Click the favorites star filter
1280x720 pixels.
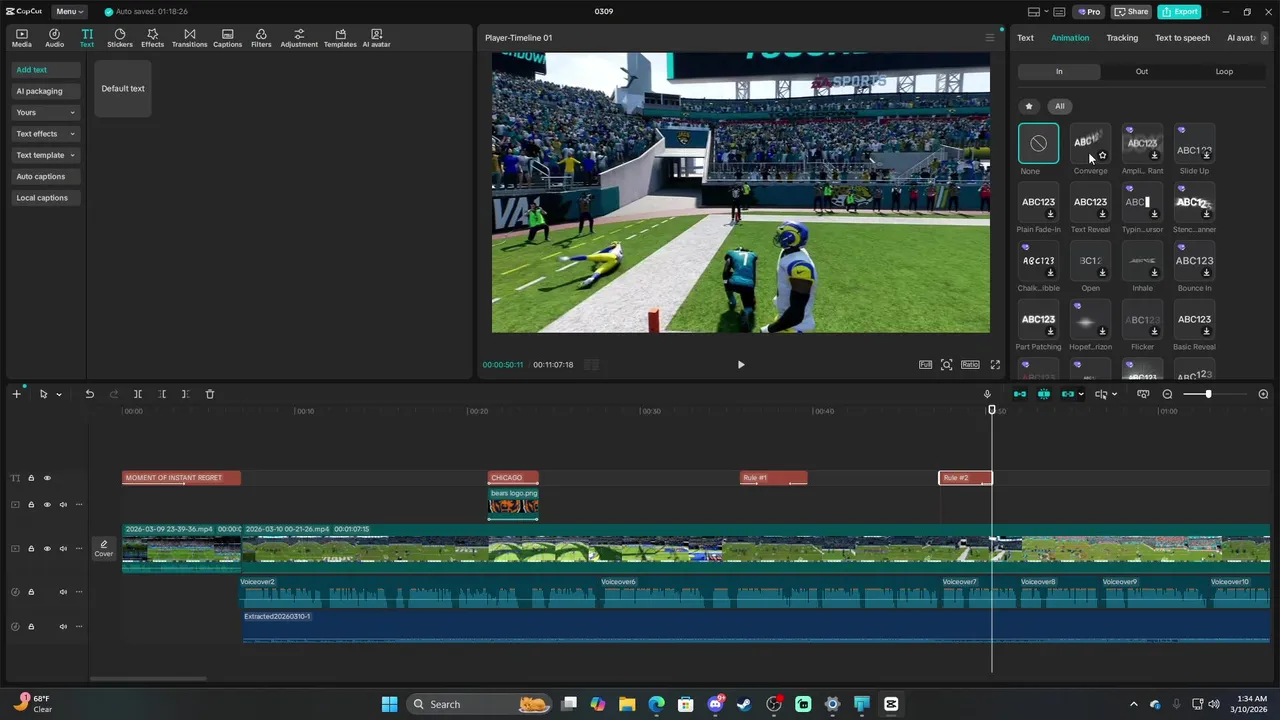point(1029,106)
